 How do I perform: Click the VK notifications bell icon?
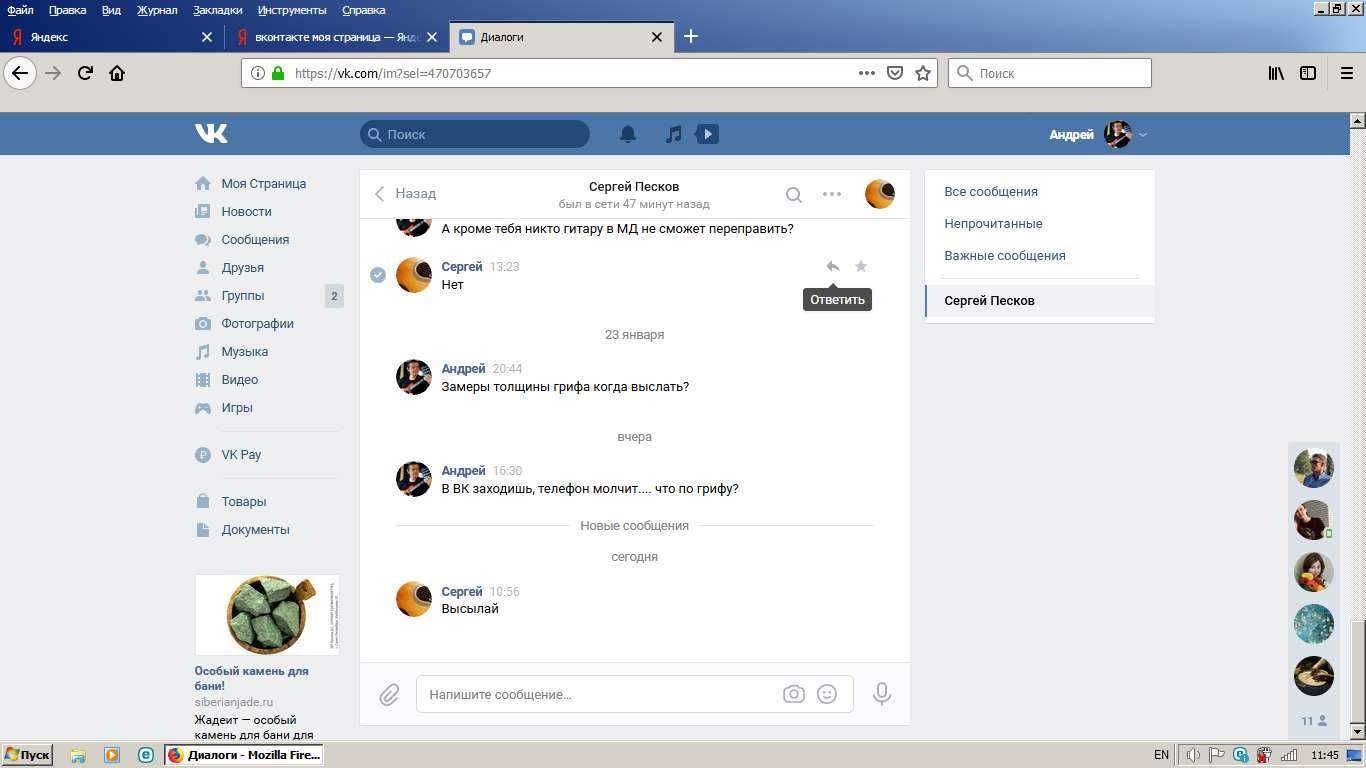coord(628,134)
